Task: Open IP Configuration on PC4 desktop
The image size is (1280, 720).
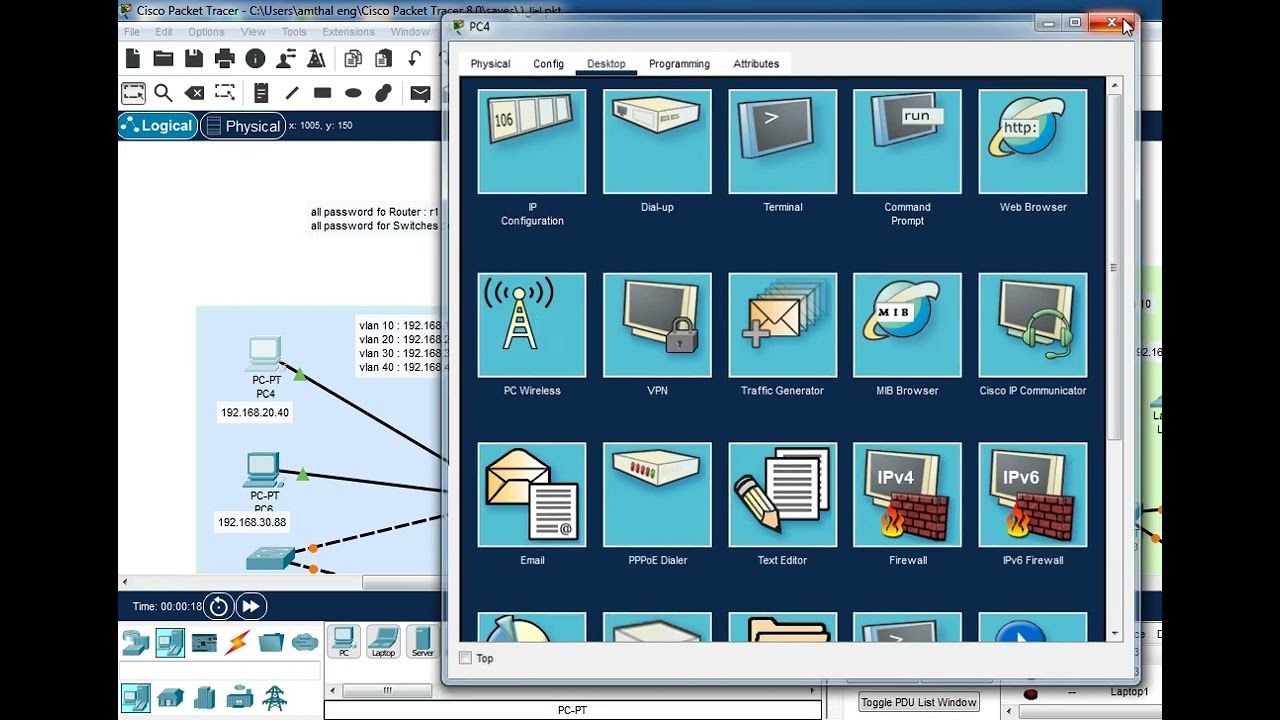Action: pyautogui.click(x=532, y=142)
